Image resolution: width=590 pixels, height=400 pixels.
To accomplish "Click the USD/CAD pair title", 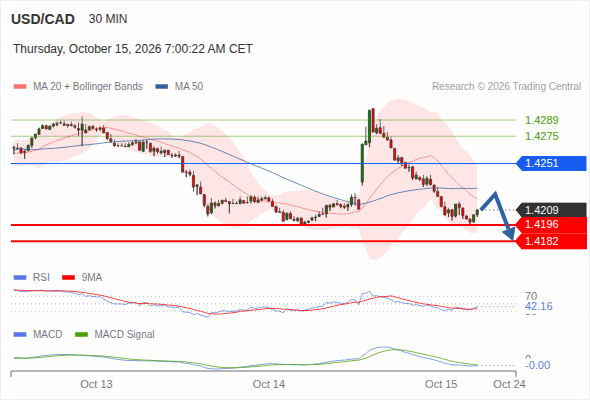I will [43, 19].
